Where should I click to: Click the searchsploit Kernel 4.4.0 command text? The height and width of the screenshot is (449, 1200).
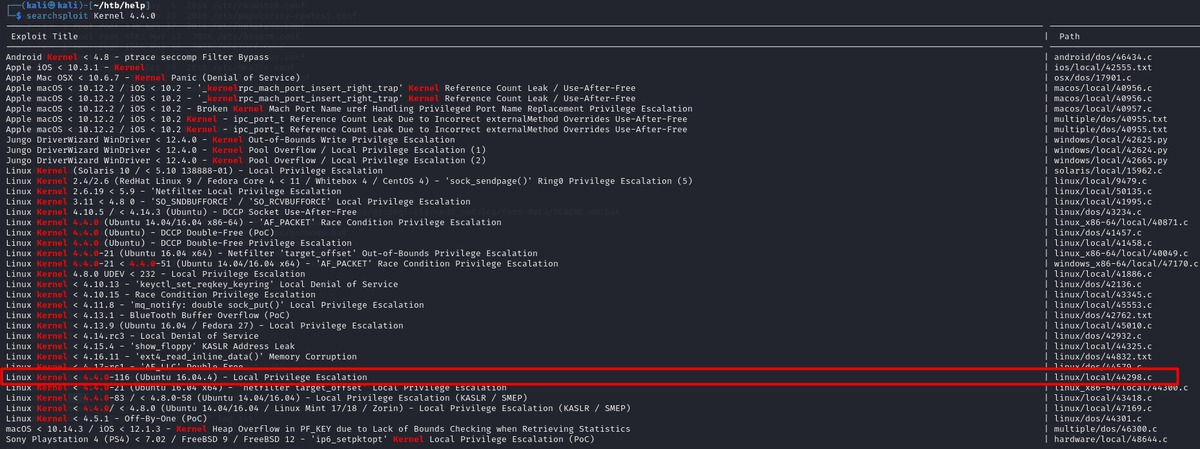tap(84, 17)
